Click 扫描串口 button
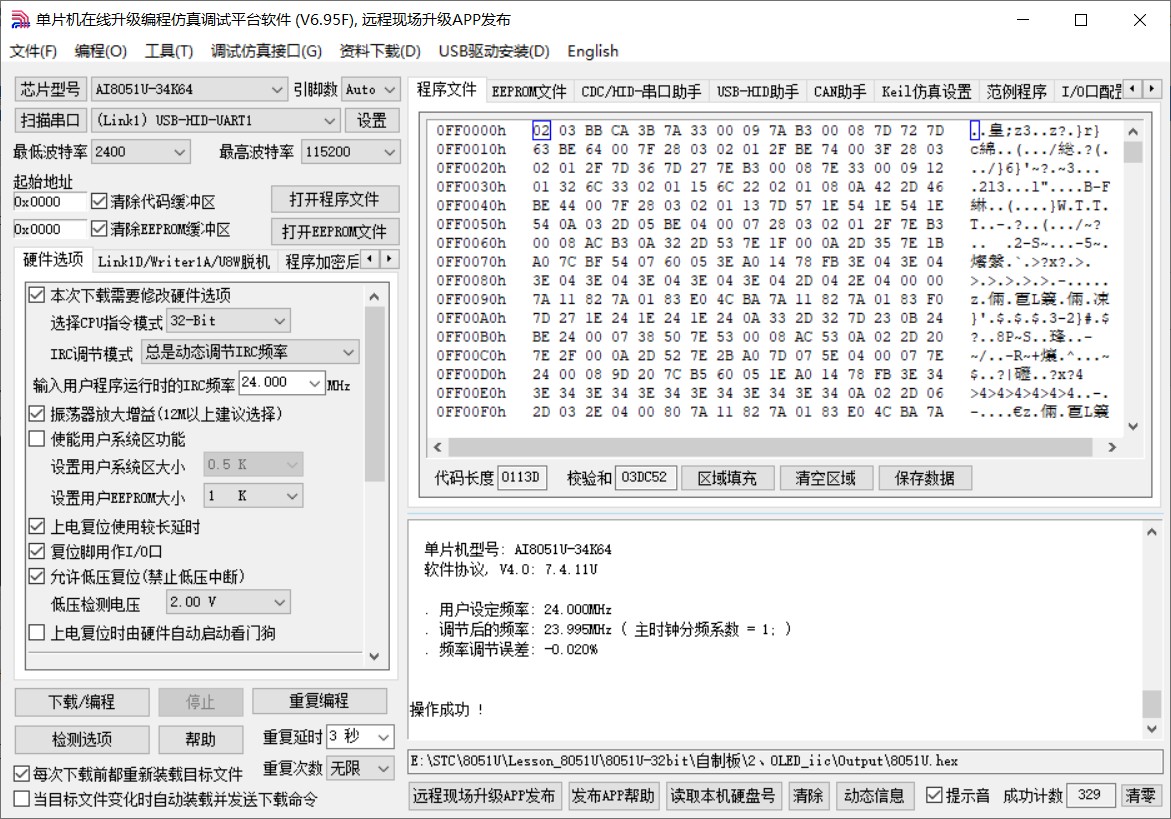The height and width of the screenshot is (819, 1171). click(x=51, y=120)
